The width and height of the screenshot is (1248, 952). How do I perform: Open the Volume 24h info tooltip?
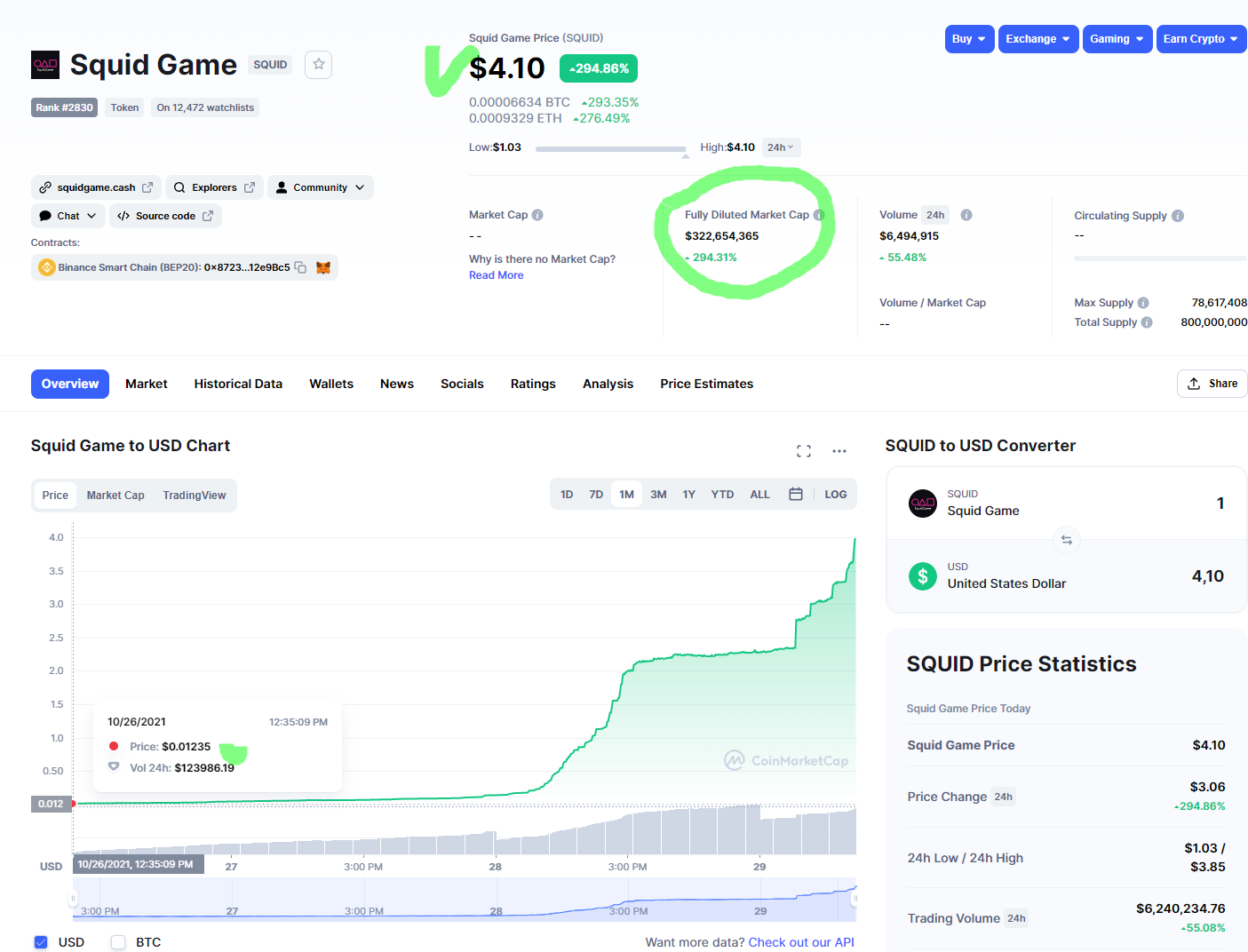(x=966, y=215)
